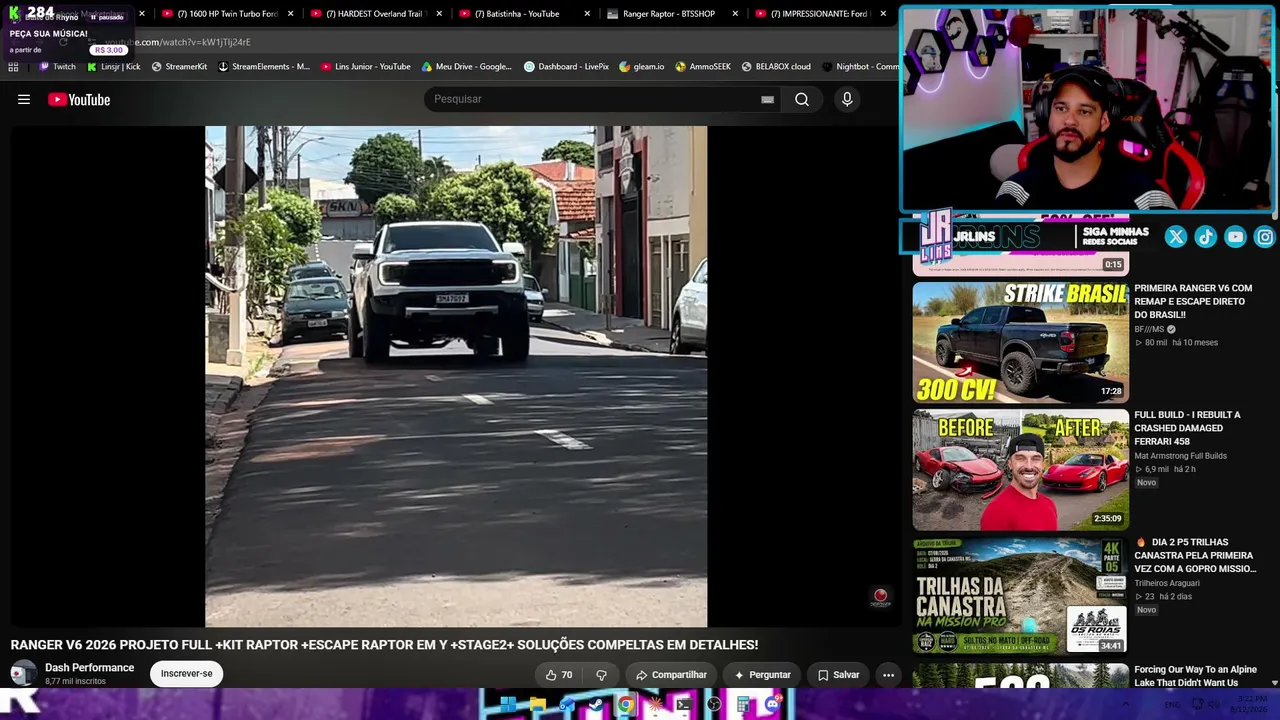Open Steam from the taskbar
Viewport: 1280px width, 720px height.
click(x=596, y=705)
